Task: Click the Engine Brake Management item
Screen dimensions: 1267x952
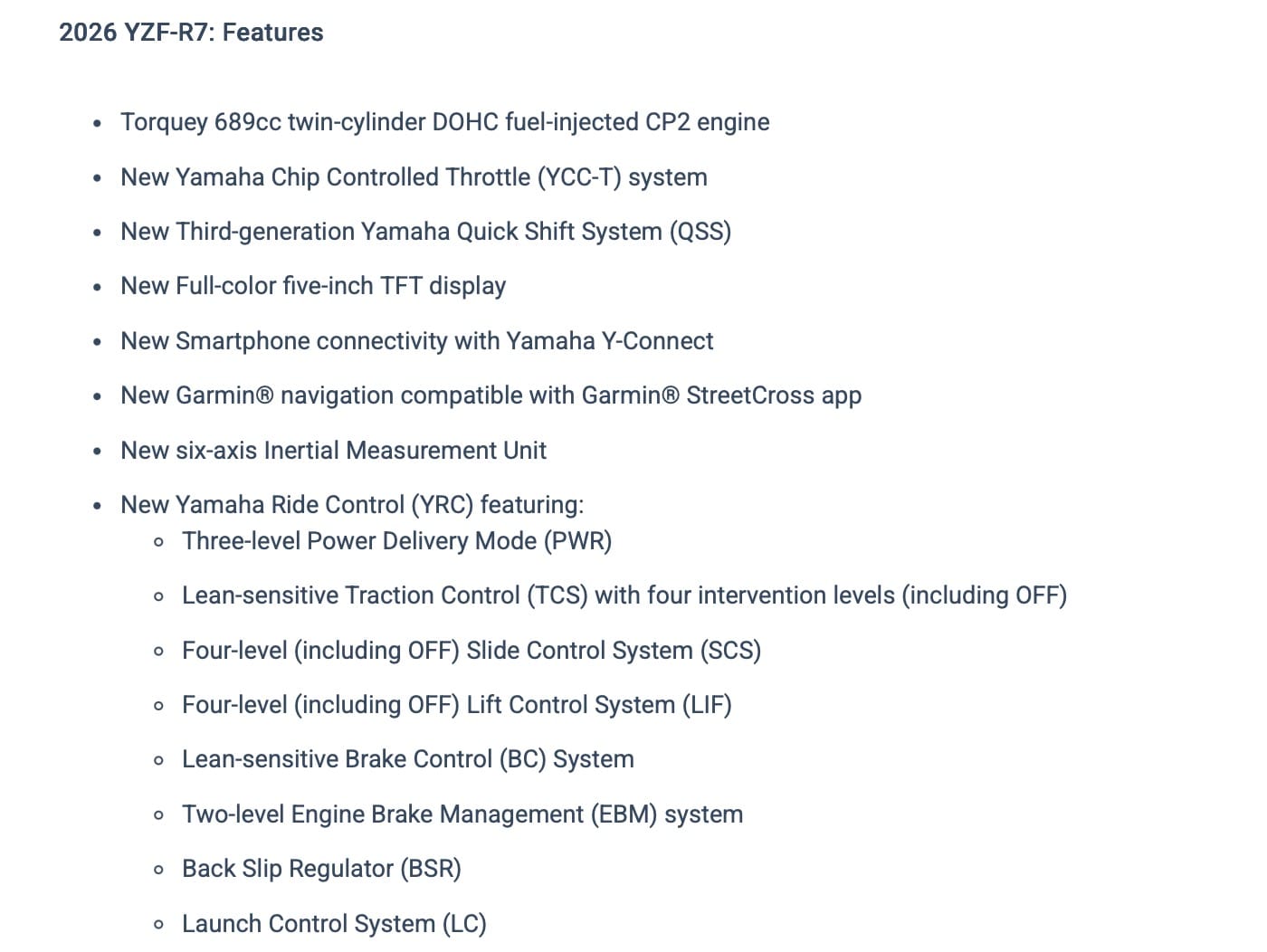Action: pyautogui.click(x=462, y=814)
